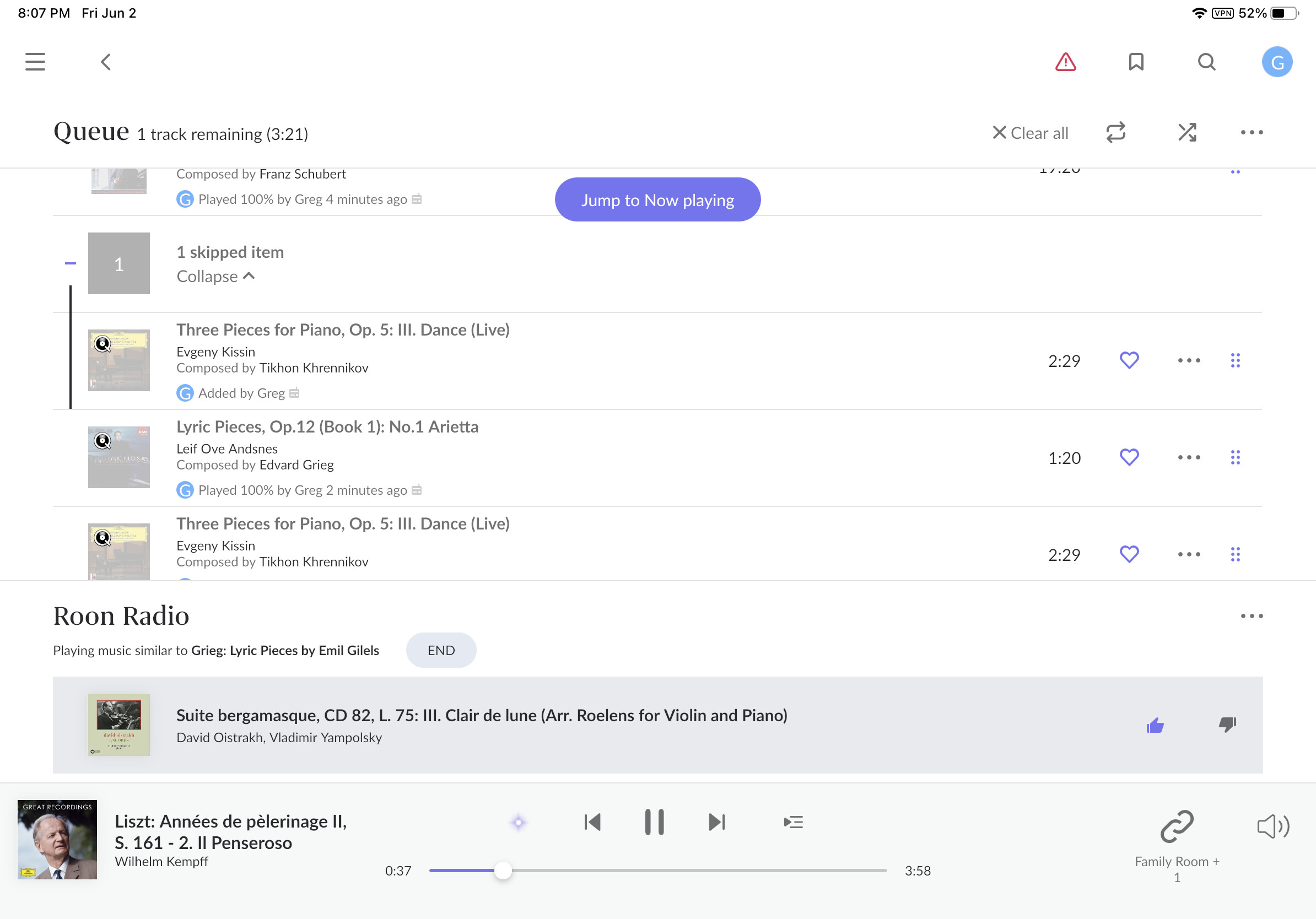The image size is (1316, 919).
Task: End Roon Radio with END button
Action: tap(441, 650)
